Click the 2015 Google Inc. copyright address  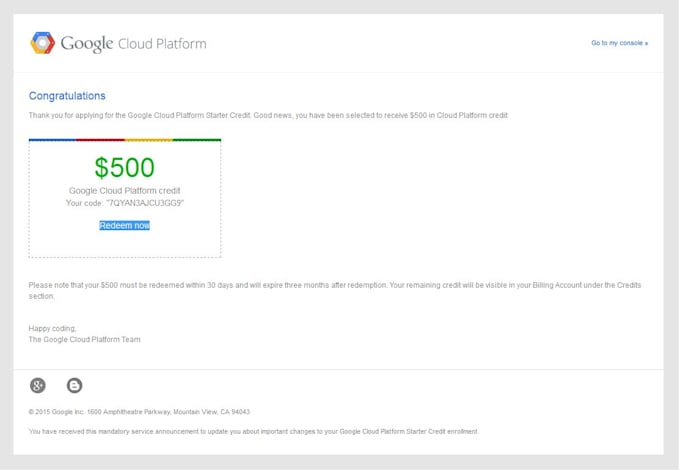[x=140, y=411]
